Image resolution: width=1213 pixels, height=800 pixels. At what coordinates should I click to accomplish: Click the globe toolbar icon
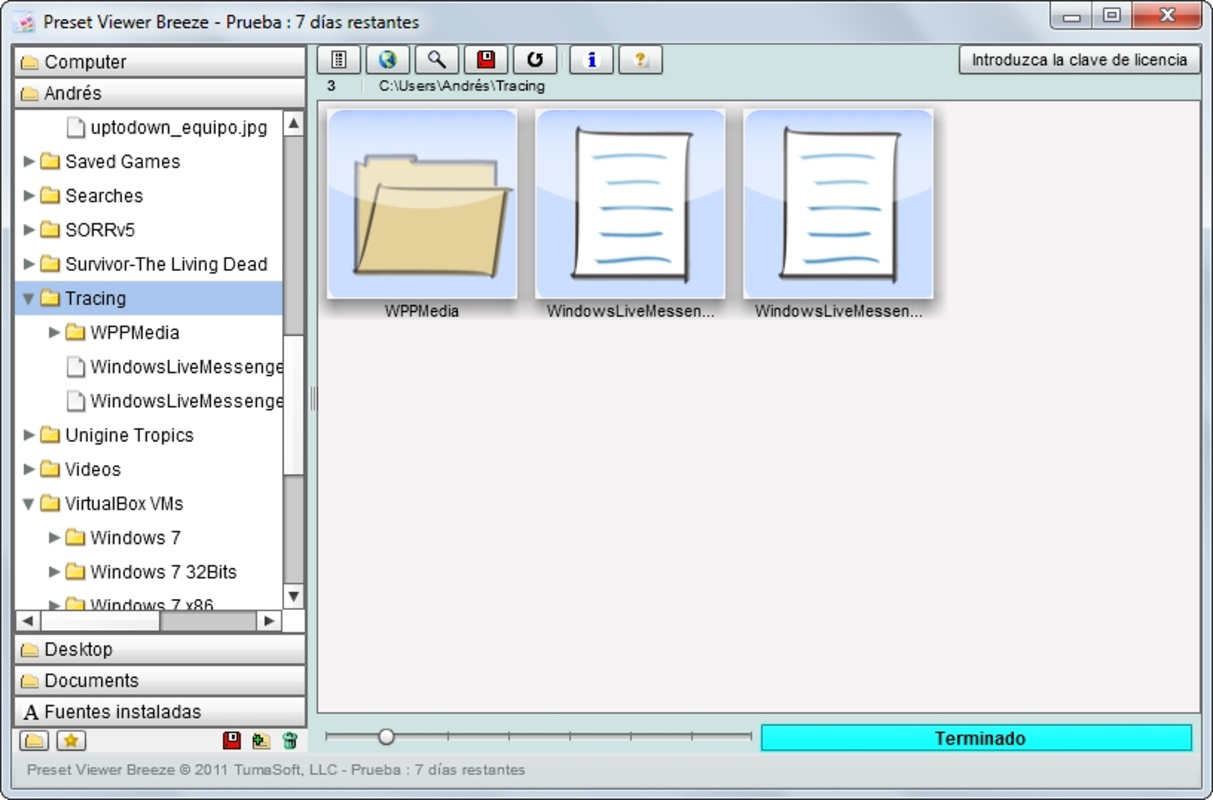coord(388,60)
